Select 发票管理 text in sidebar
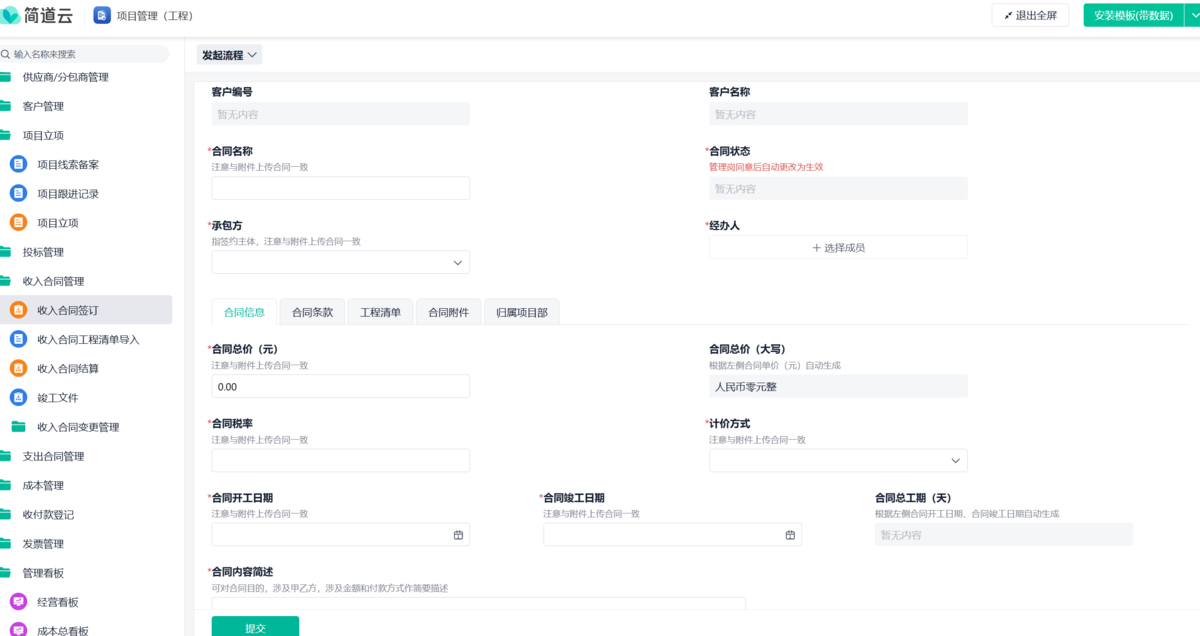Screen dimensions: 1200x636 [x=43, y=544]
